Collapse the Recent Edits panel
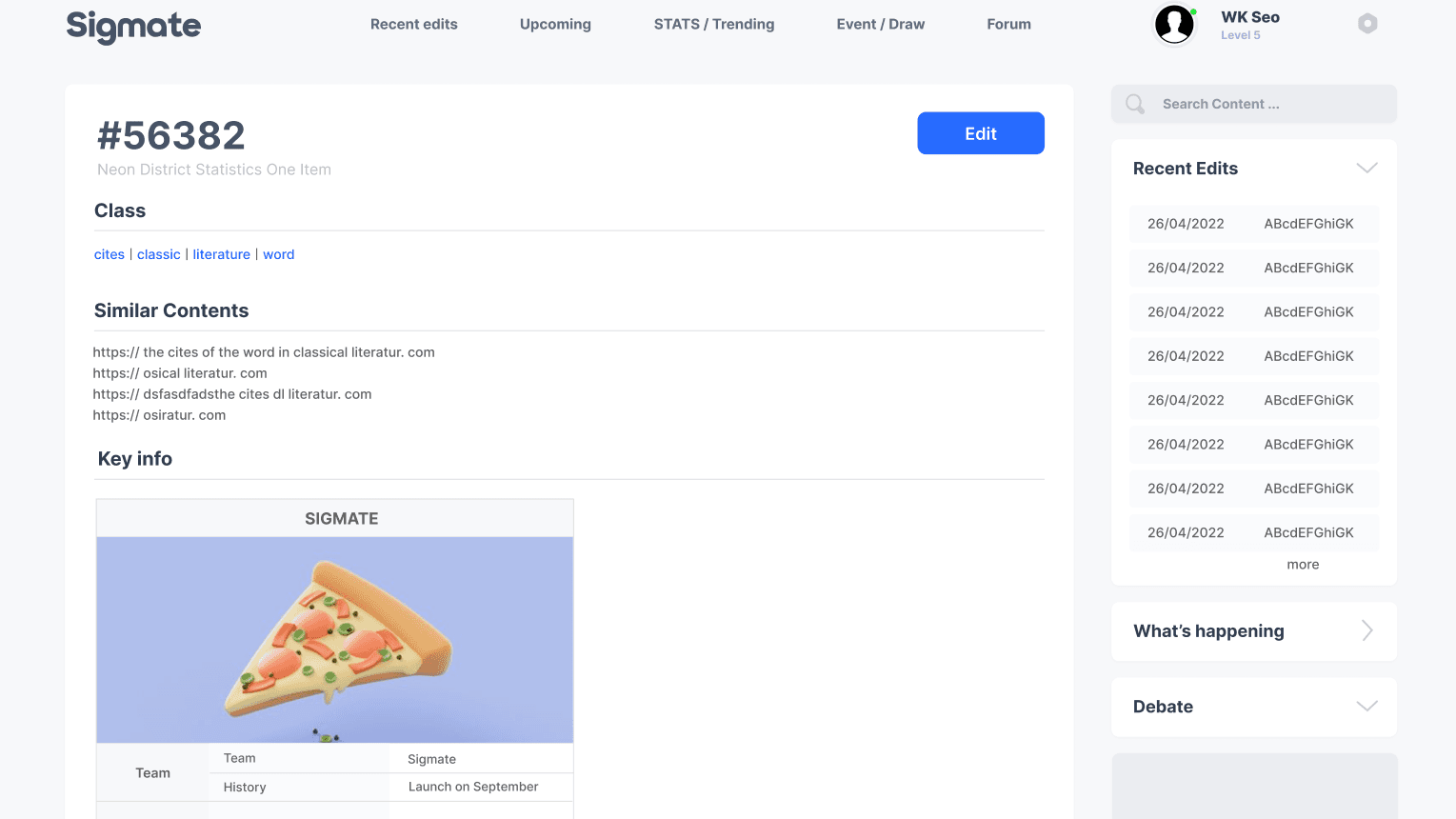1456x819 pixels. tap(1366, 169)
